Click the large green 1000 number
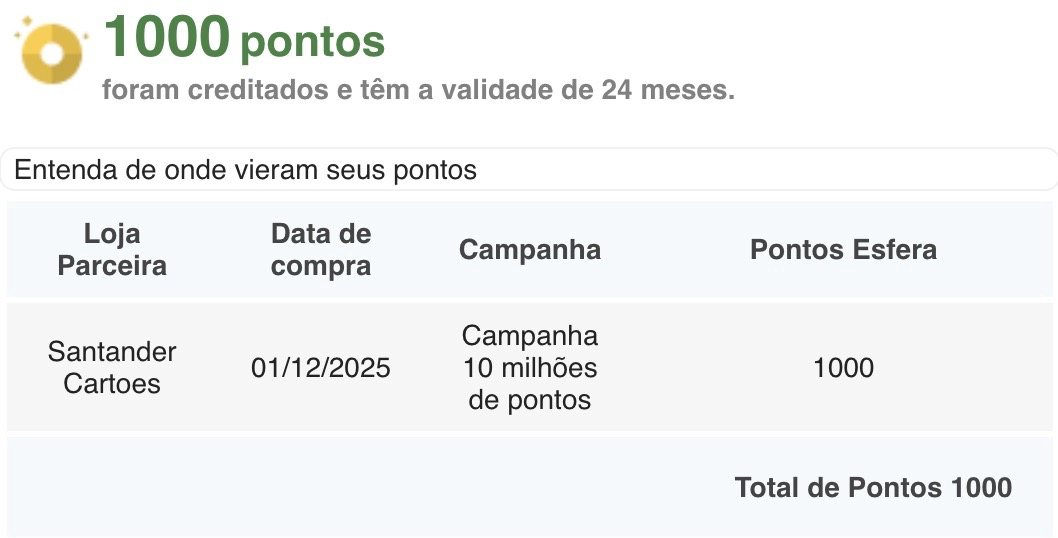 pyautogui.click(x=167, y=38)
